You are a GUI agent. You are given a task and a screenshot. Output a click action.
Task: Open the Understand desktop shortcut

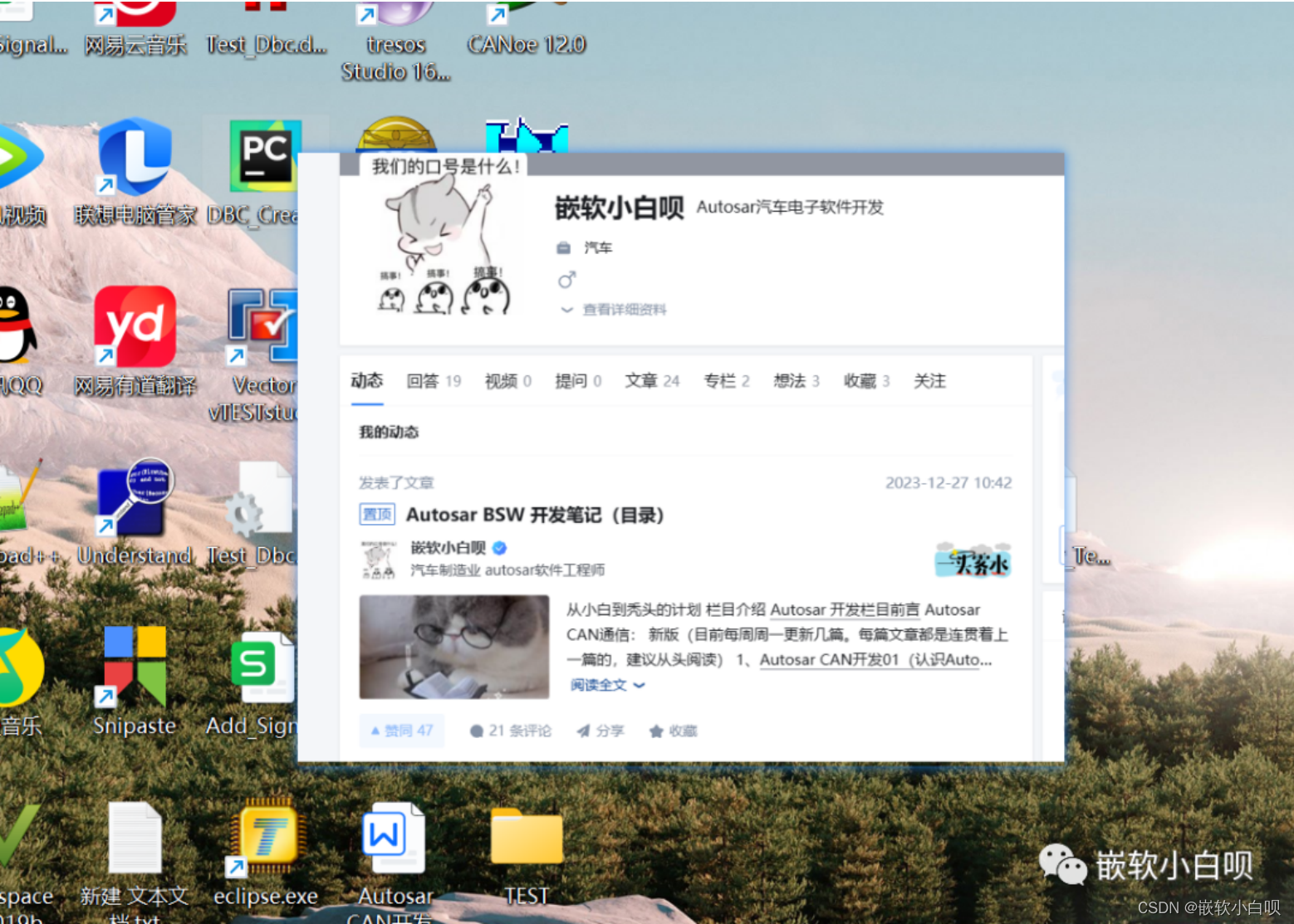[x=135, y=511]
